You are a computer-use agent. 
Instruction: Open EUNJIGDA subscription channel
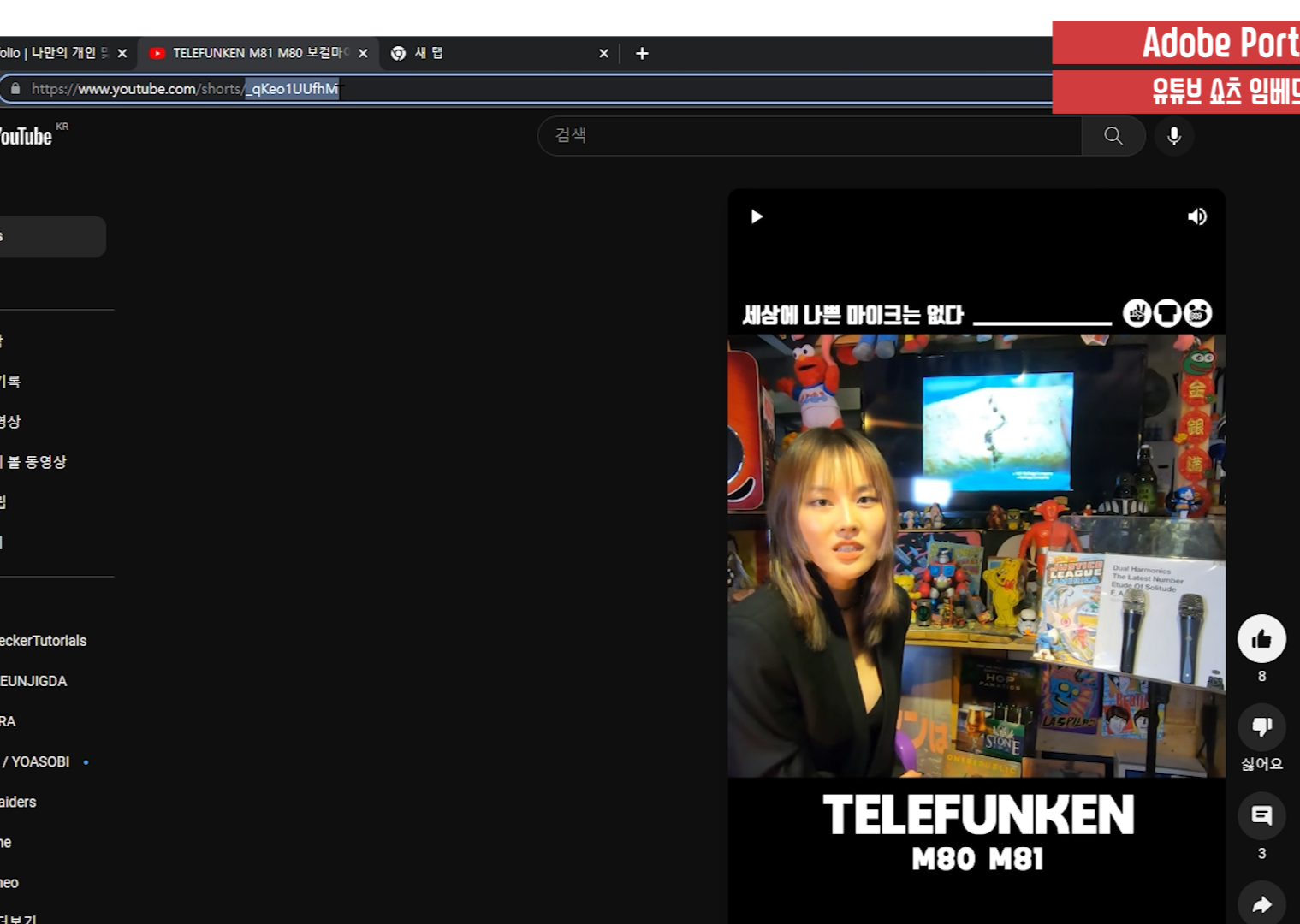pos(34,681)
